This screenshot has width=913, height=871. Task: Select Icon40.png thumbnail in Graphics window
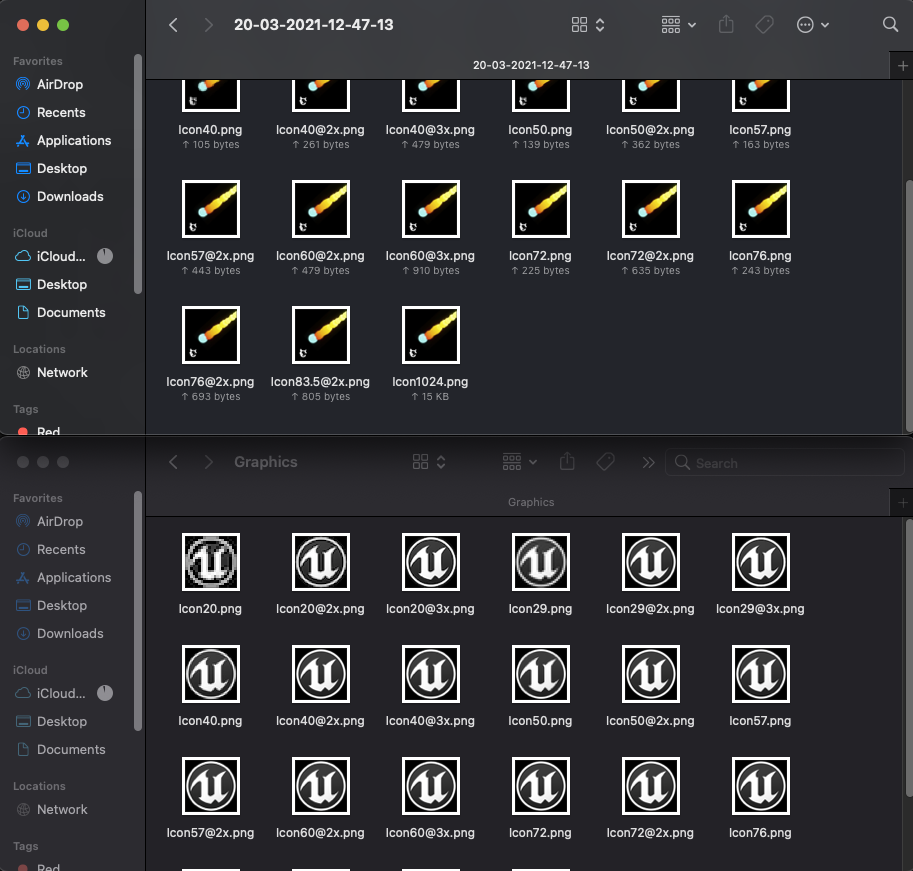pyautogui.click(x=211, y=674)
